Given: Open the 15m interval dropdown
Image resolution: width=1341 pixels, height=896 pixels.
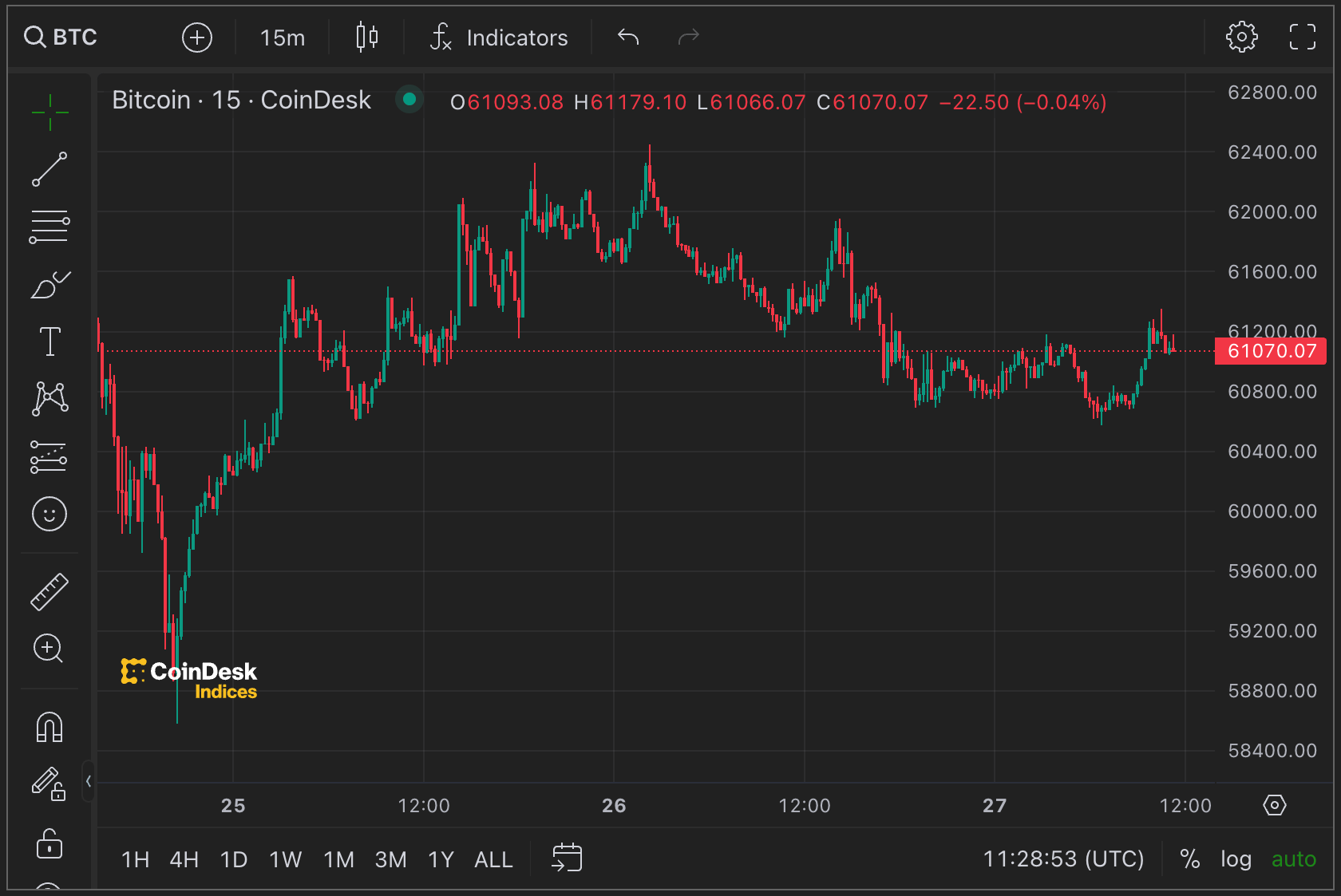Looking at the screenshot, I should tap(283, 37).
